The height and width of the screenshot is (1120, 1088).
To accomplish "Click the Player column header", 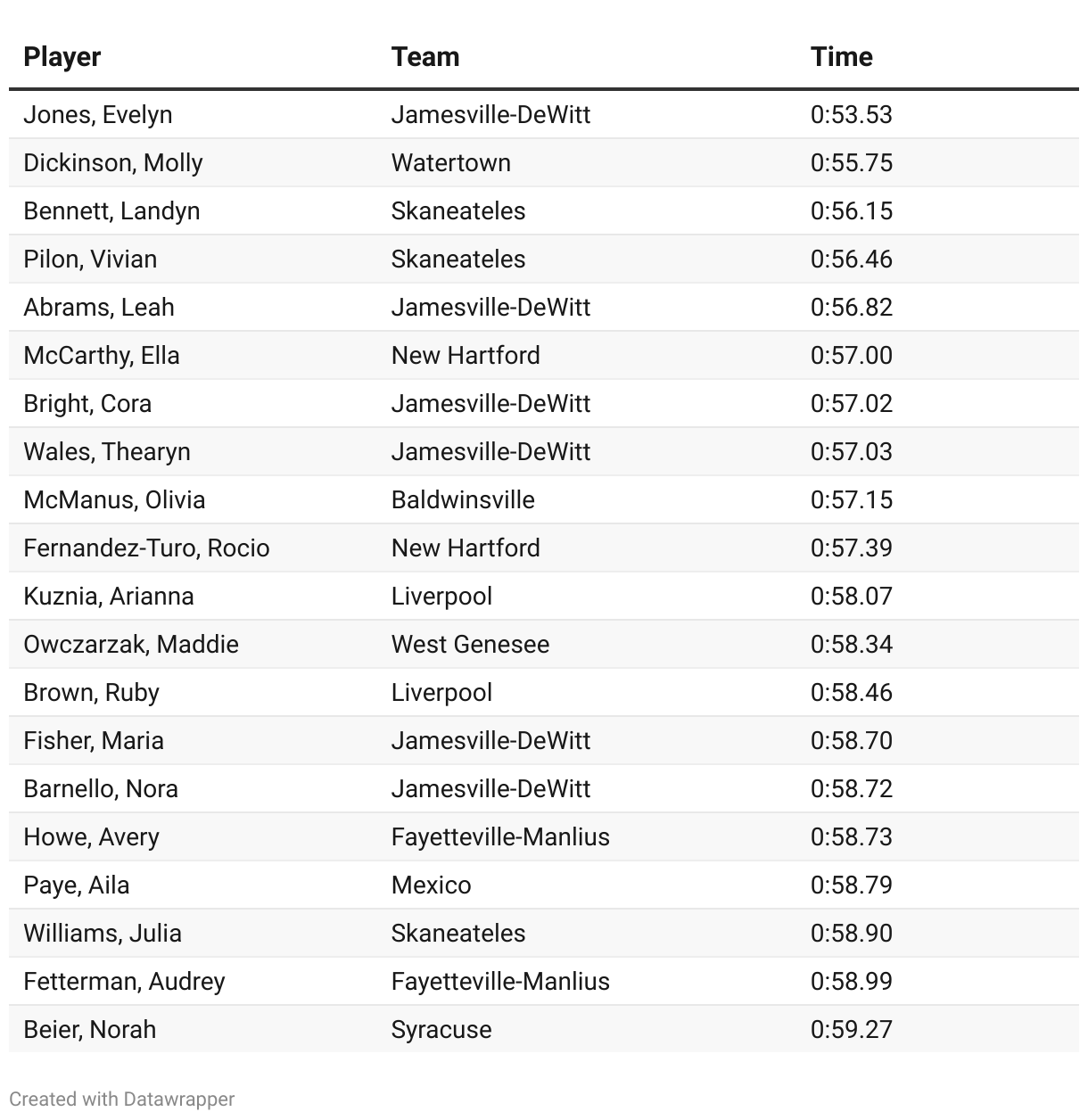I will click(x=62, y=57).
